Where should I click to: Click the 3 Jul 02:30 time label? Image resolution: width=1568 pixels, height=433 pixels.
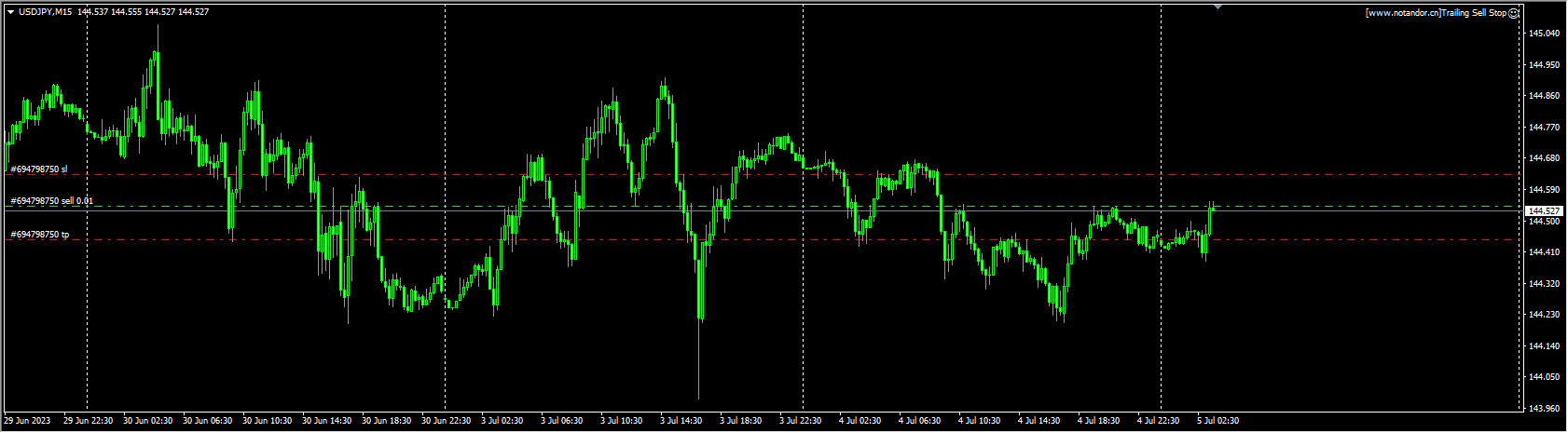point(503,421)
